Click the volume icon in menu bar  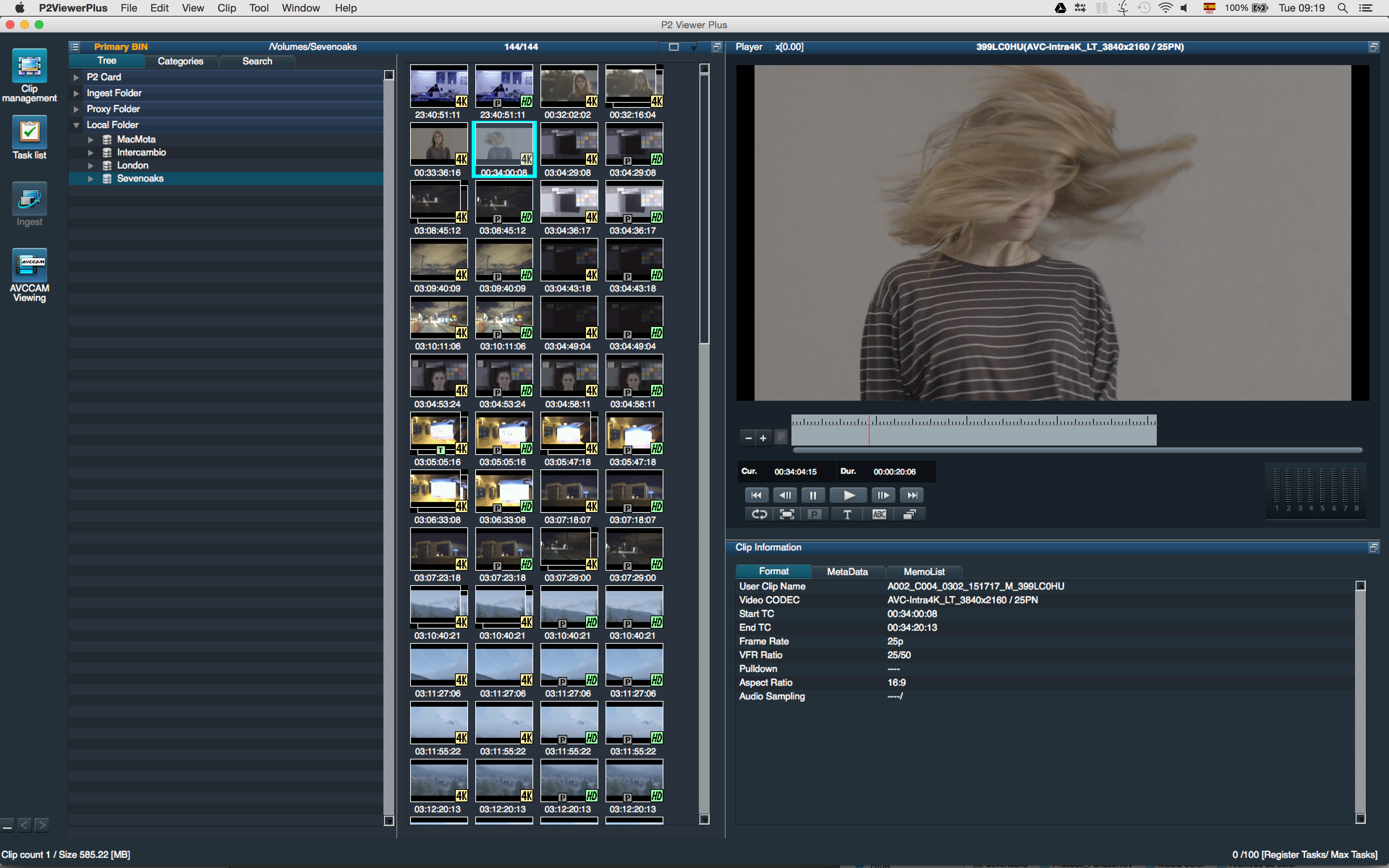click(x=1185, y=8)
